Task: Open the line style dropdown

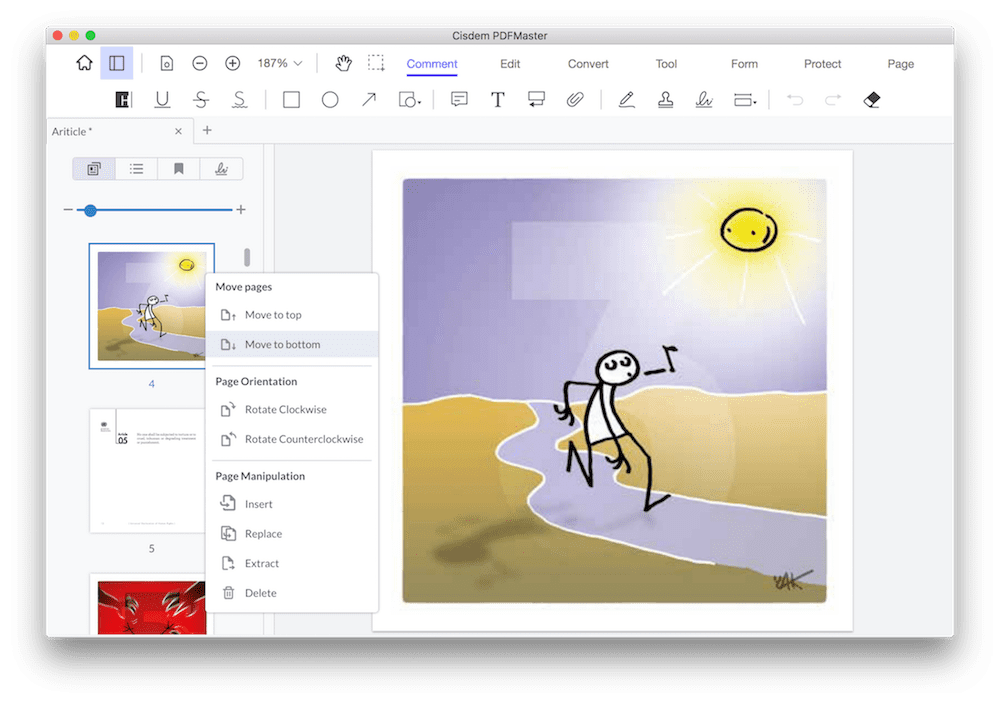Action: [744, 100]
